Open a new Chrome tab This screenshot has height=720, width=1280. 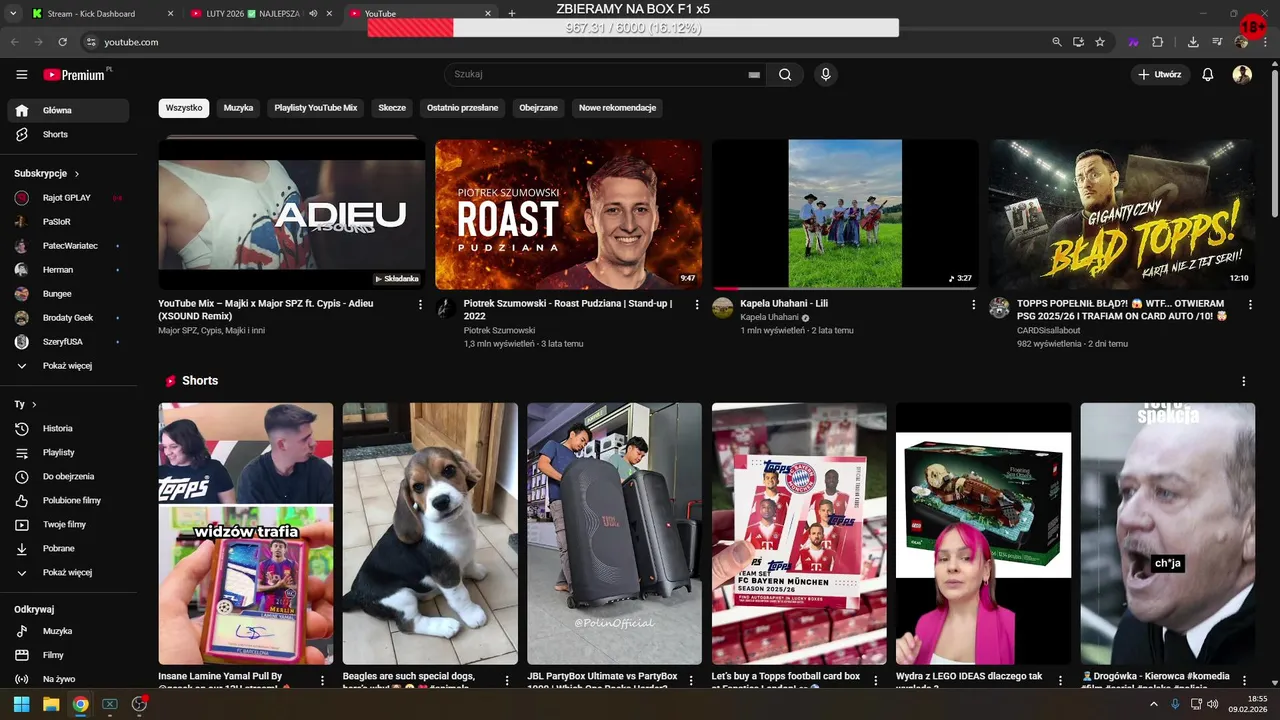(512, 14)
